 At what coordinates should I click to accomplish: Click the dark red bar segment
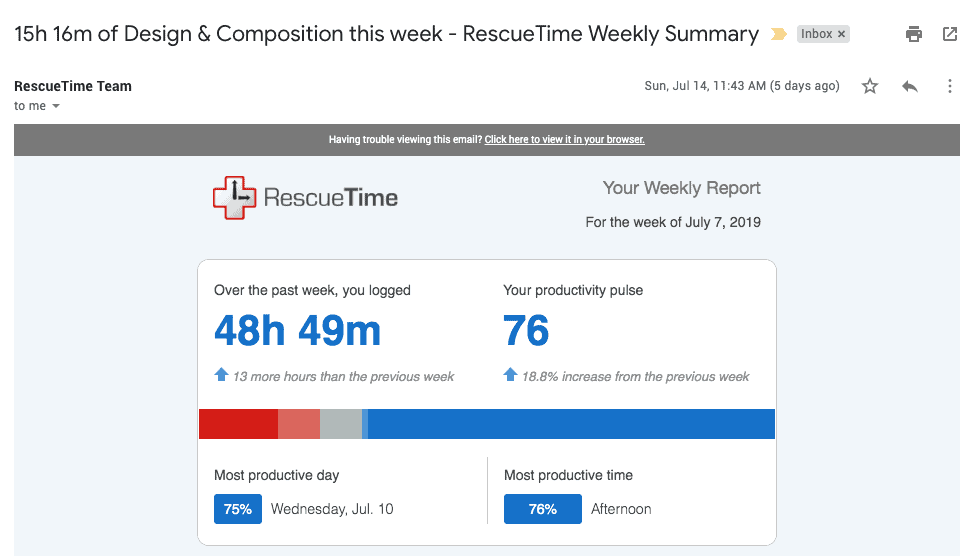[238, 424]
